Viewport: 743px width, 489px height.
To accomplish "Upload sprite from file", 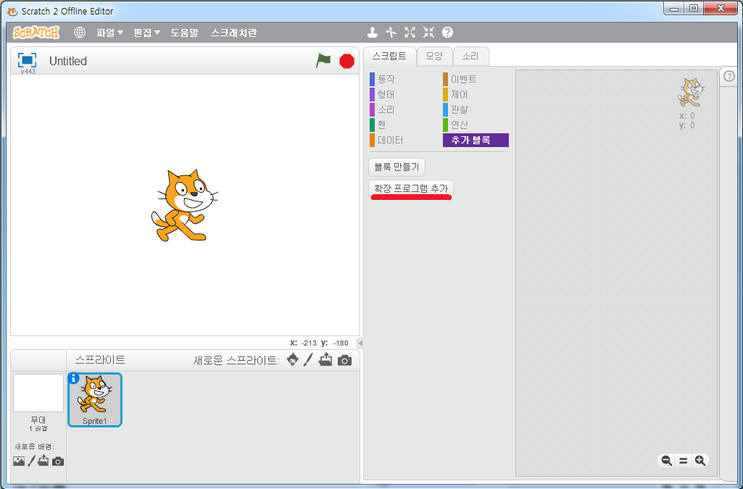I will point(326,360).
